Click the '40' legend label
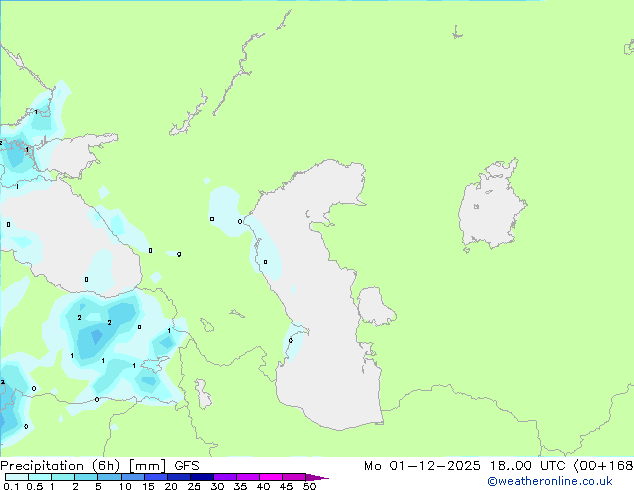634x490 pixels. point(263,486)
